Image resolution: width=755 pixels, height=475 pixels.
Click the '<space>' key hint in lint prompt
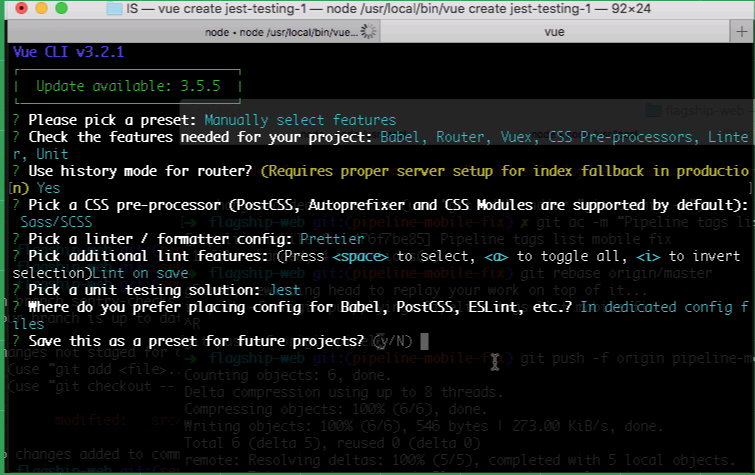click(360, 256)
